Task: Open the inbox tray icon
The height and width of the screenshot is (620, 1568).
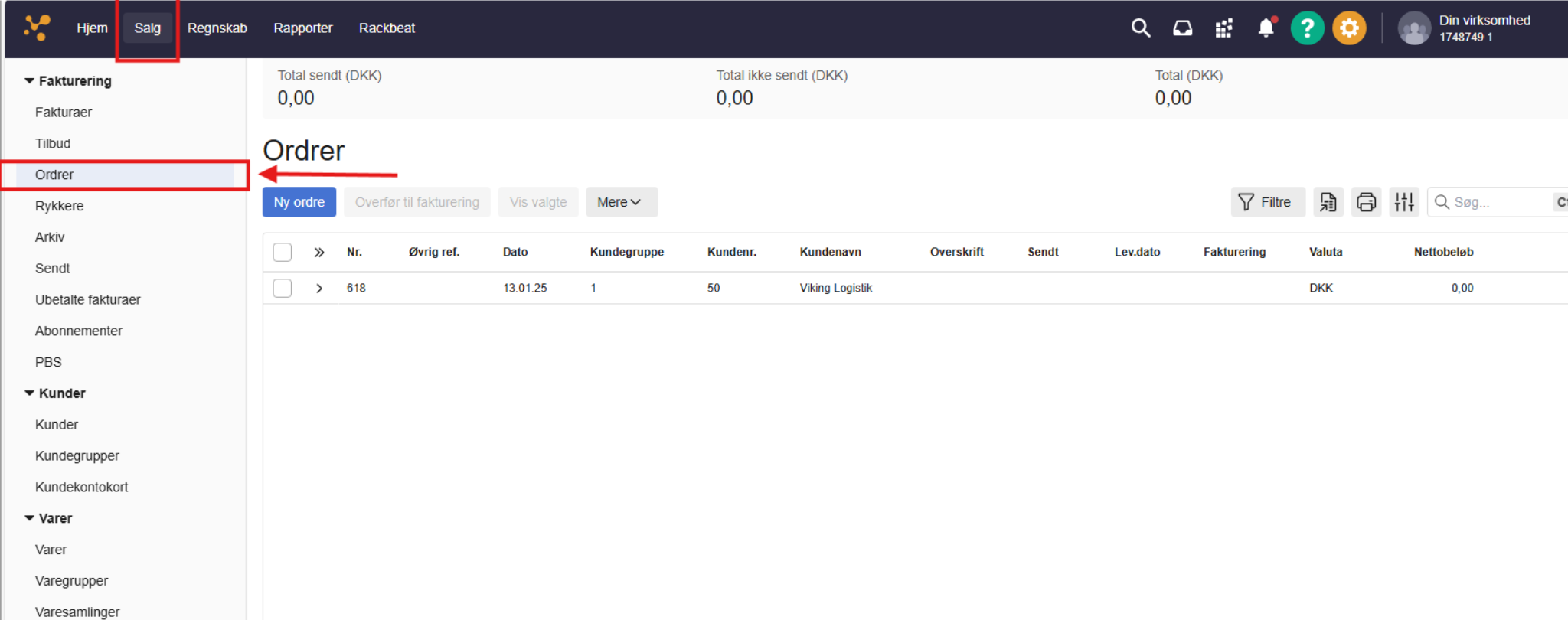Action: pos(1182,28)
